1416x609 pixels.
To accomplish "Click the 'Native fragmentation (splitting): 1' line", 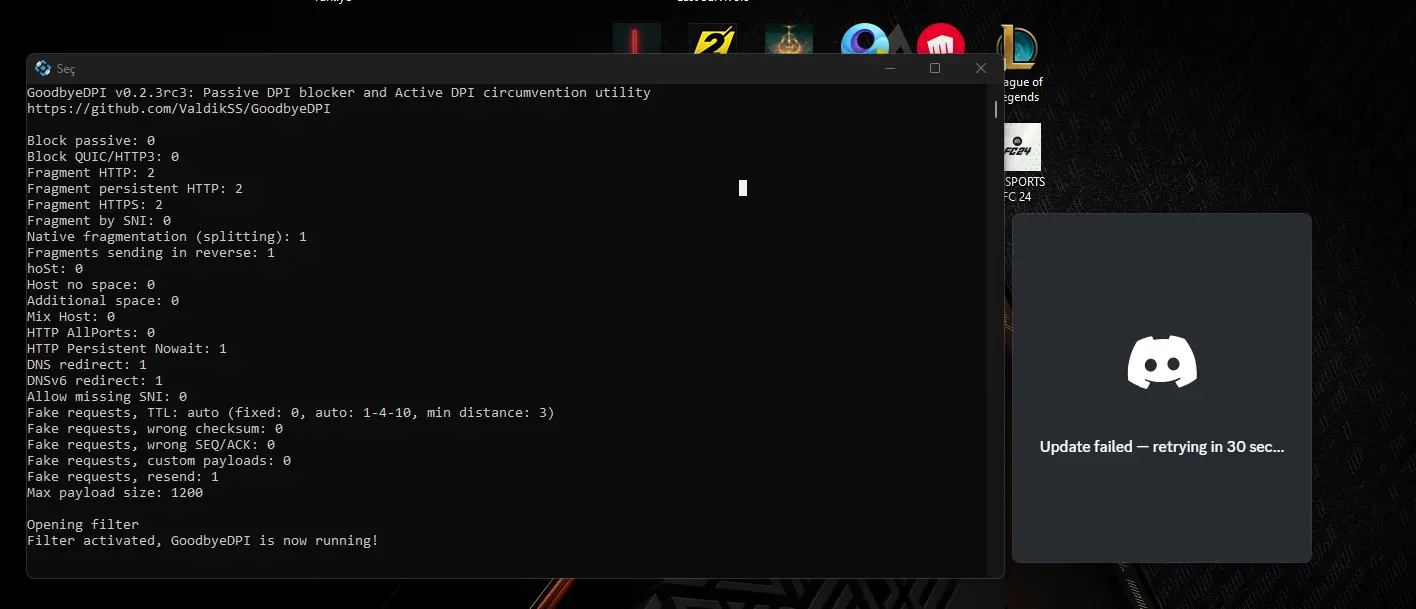I will point(167,237).
